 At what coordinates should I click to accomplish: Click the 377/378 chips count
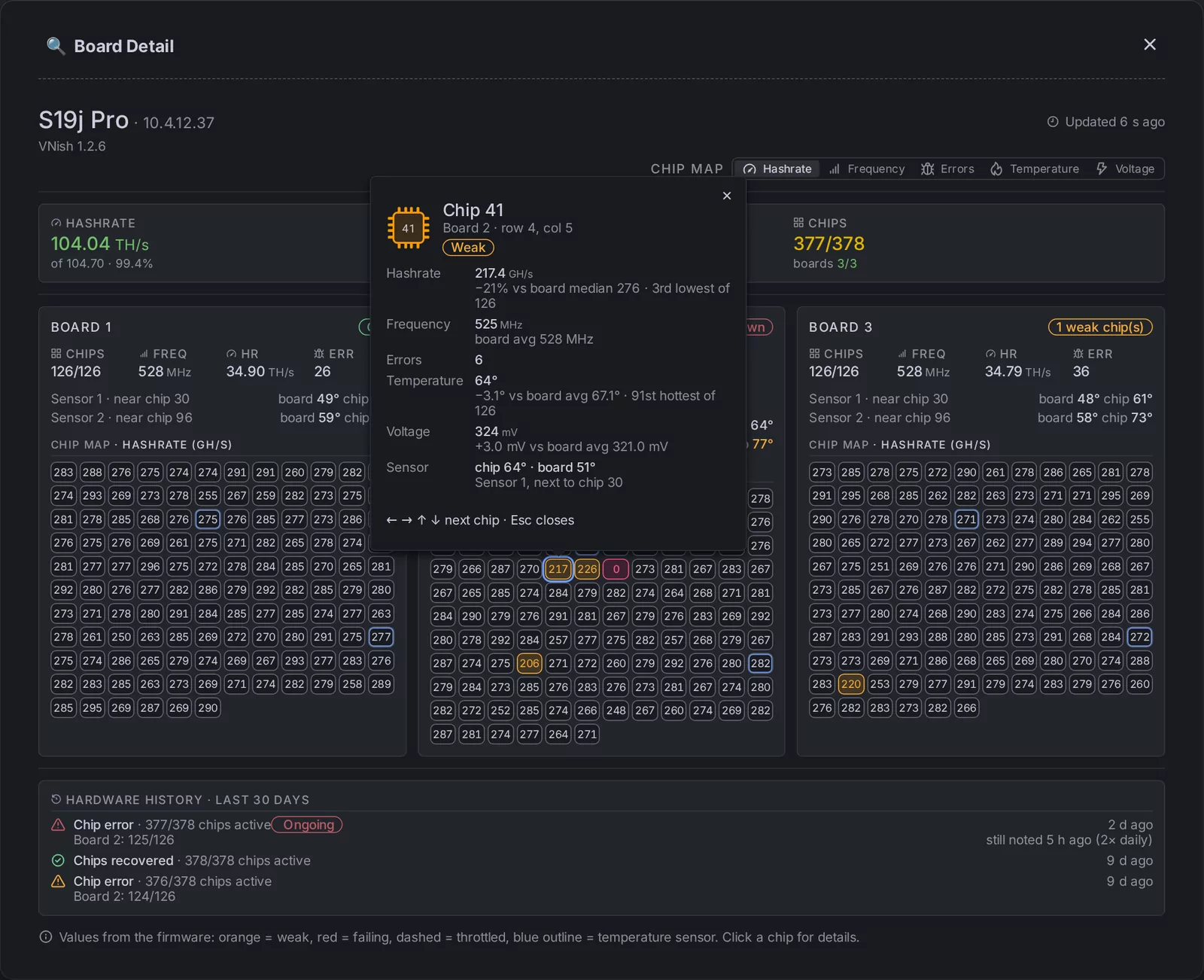(829, 244)
